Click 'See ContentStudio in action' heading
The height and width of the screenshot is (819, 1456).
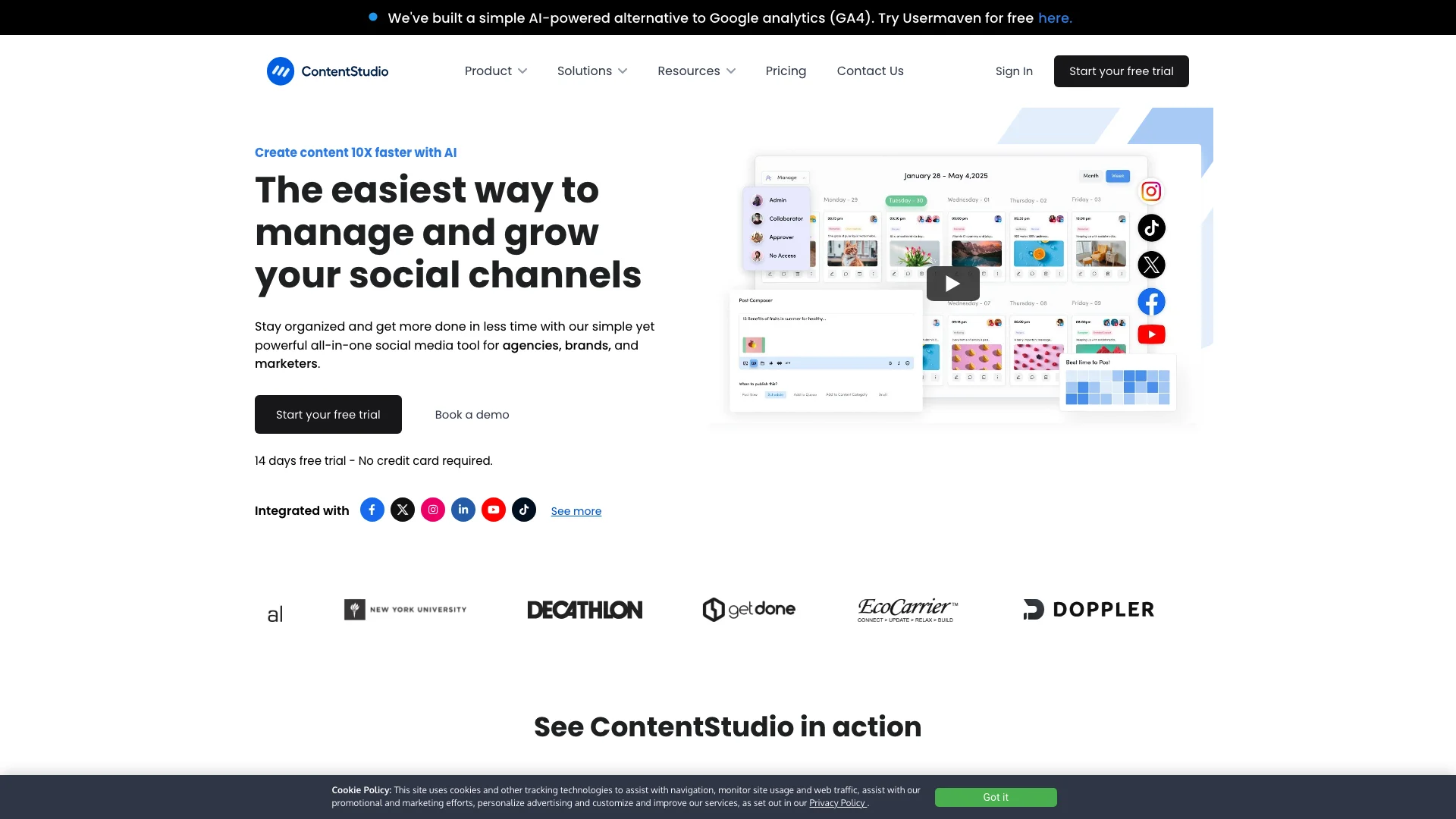(728, 726)
